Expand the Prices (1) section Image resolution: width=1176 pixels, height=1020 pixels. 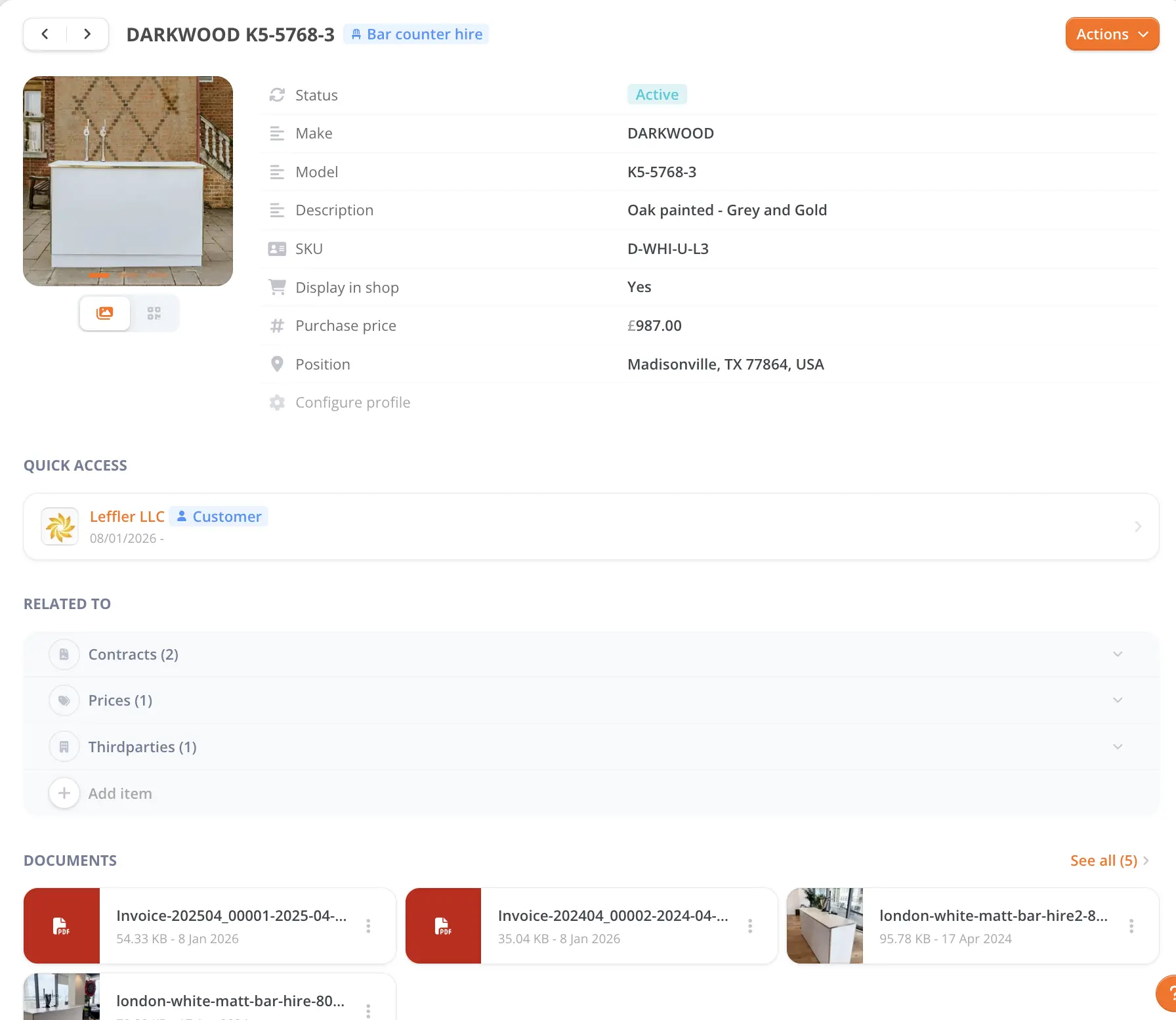tap(1118, 700)
